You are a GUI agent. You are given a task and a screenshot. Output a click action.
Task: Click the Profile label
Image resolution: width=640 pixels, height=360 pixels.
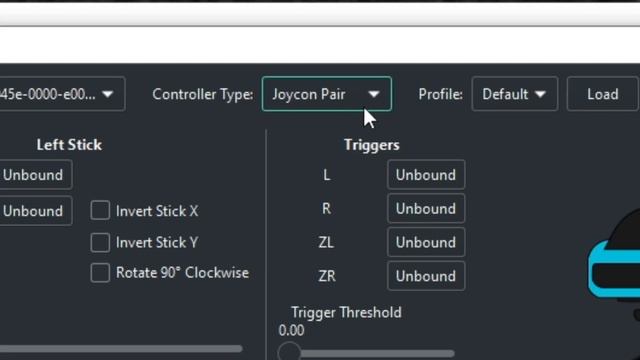tap(440, 94)
